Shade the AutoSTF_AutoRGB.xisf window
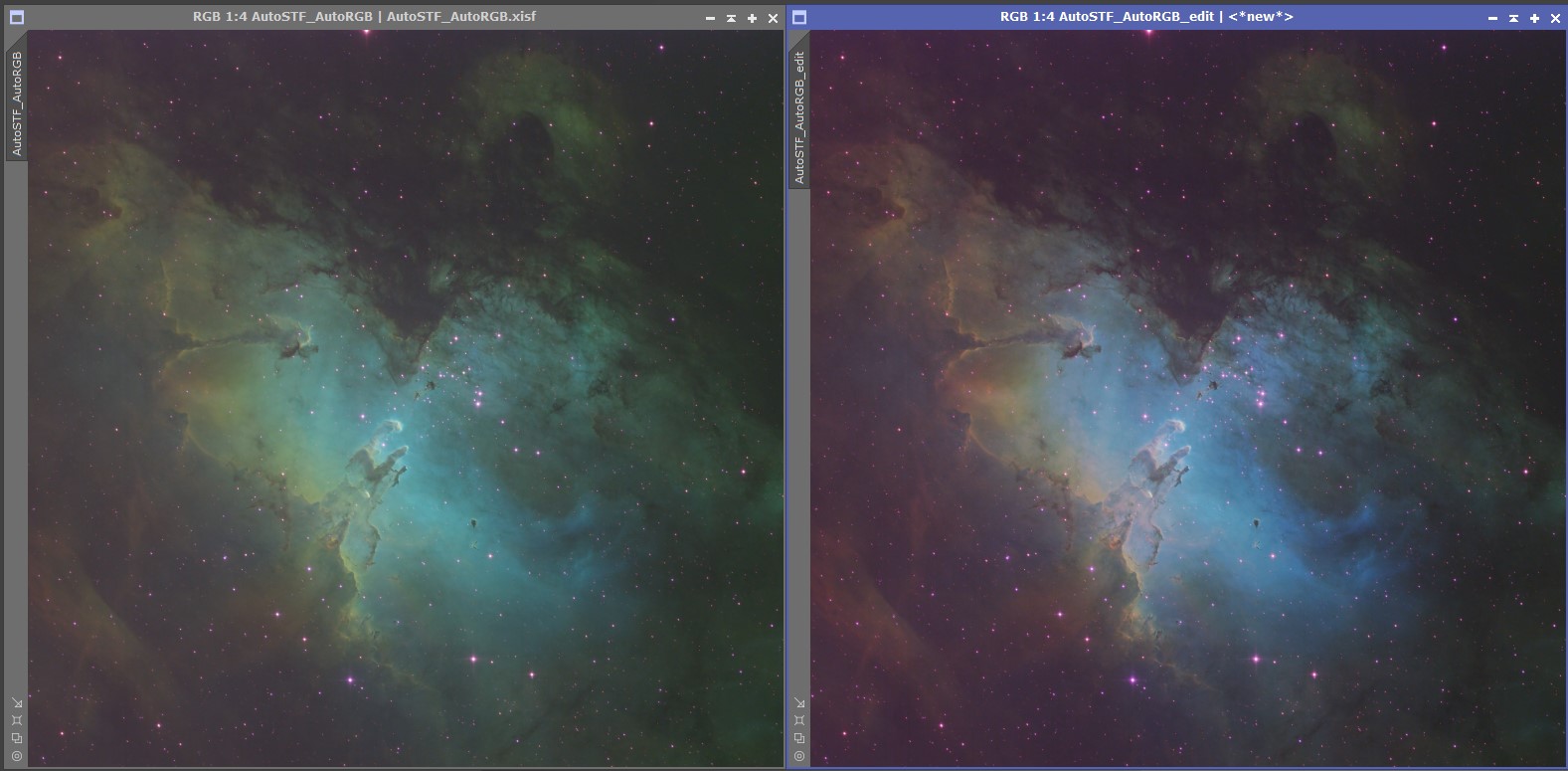1568x771 pixels. coord(731,18)
